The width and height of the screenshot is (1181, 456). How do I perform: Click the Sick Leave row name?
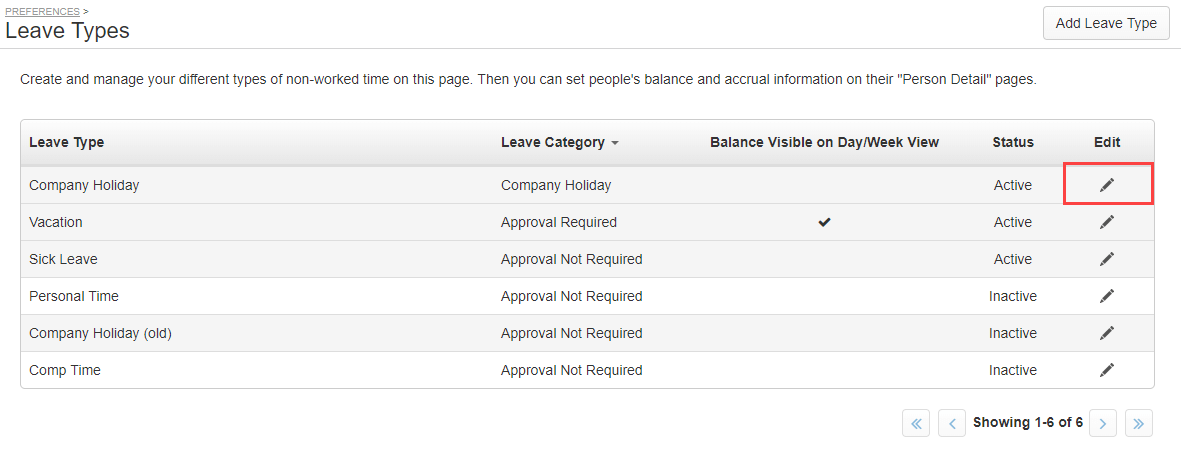63,259
